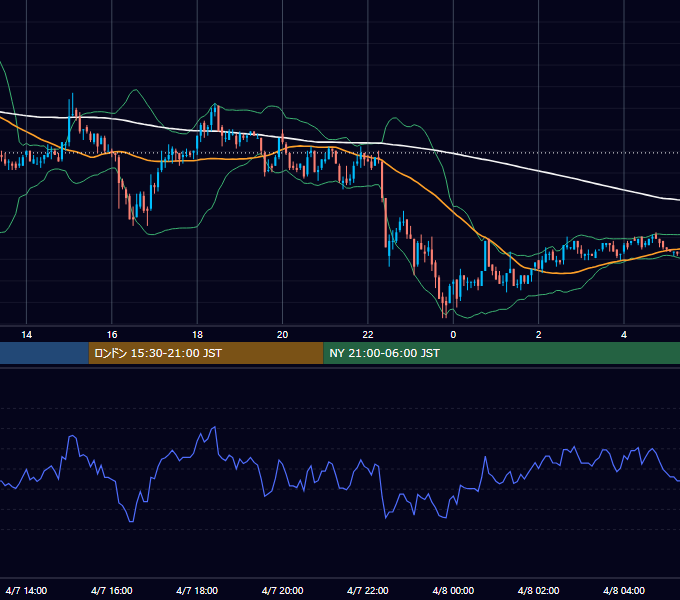Click the '4/8 00:00' oscillator time label
This screenshot has width=680, height=600.
coord(453,590)
